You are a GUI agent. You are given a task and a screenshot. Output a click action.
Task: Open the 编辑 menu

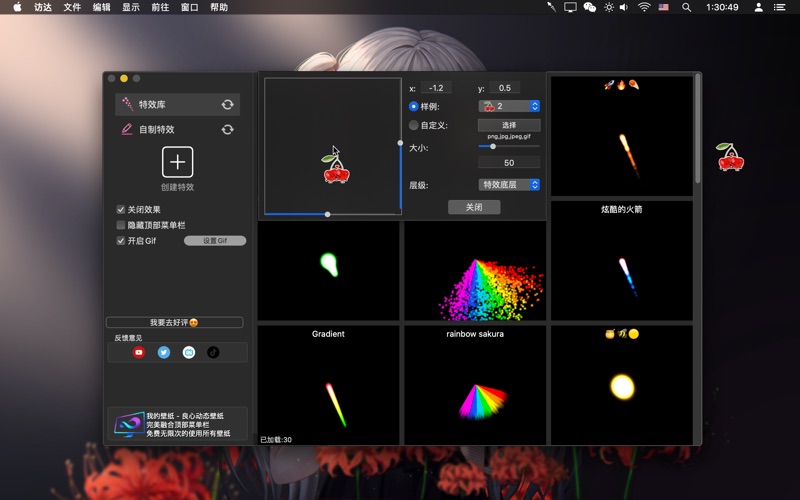click(101, 7)
